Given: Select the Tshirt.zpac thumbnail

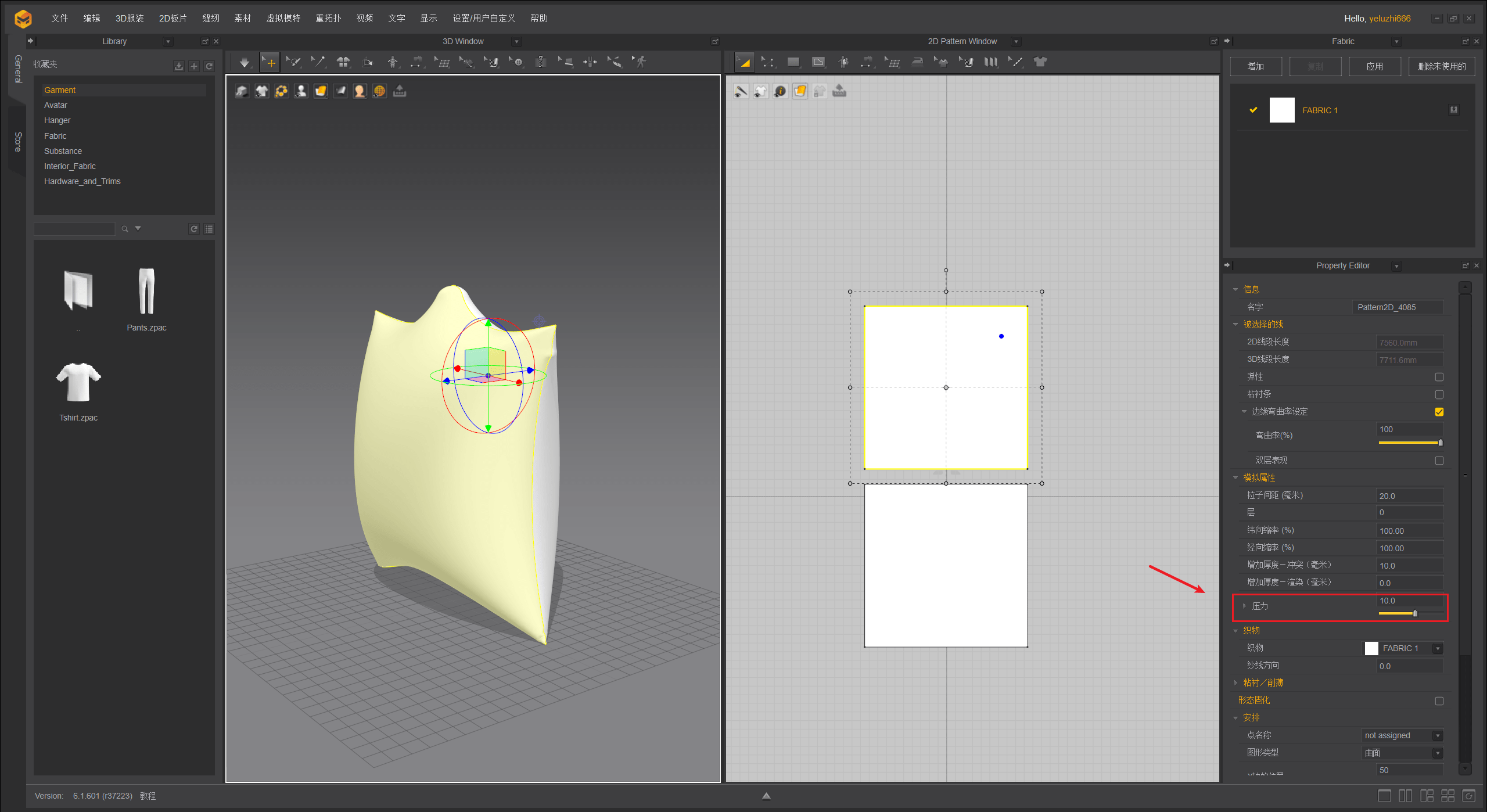Looking at the screenshot, I should [x=78, y=383].
